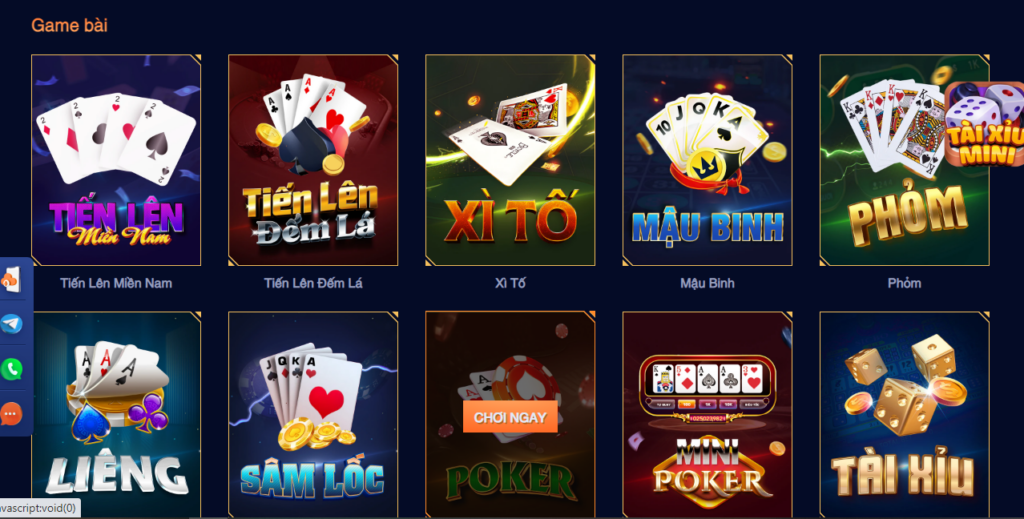Click the top download icon in sidebar
This screenshot has width=1024, height=519.
[11, 279]
